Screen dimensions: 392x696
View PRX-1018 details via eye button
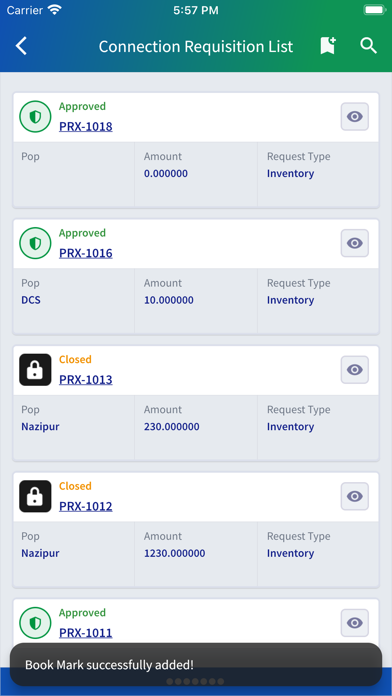[x=355, y=117]
